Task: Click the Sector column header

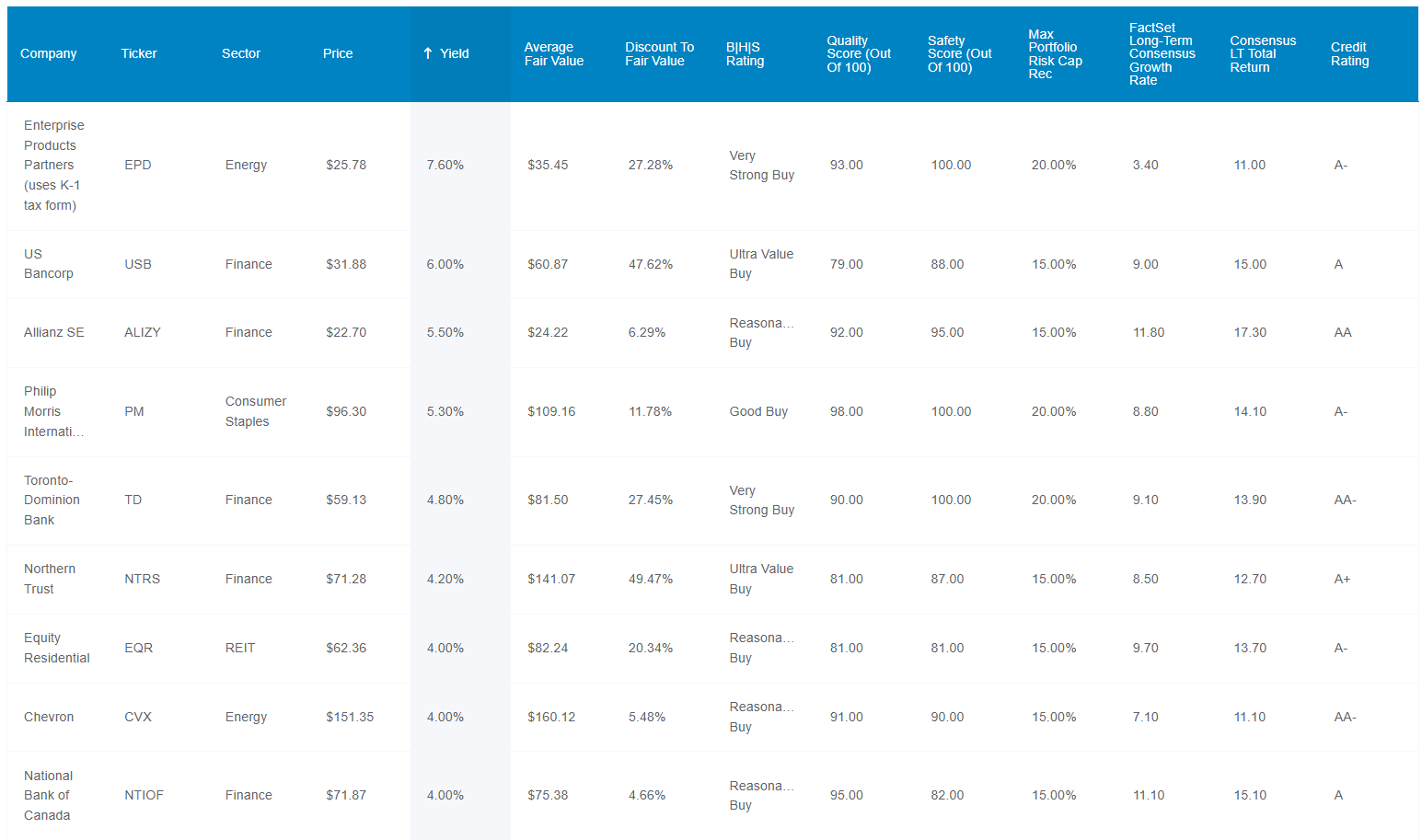Action: tap(241, 53)
